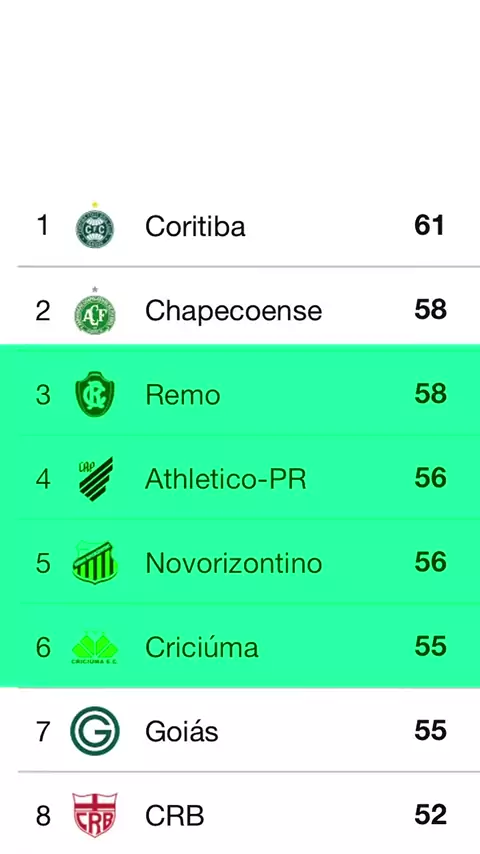This screenshot has width=480, height=854.
Task: Click CRB's 52 points value
Action: tap(430, 815)
